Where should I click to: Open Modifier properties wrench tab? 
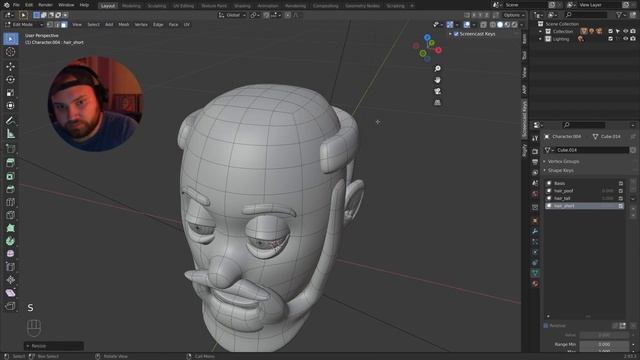[535, 231]
